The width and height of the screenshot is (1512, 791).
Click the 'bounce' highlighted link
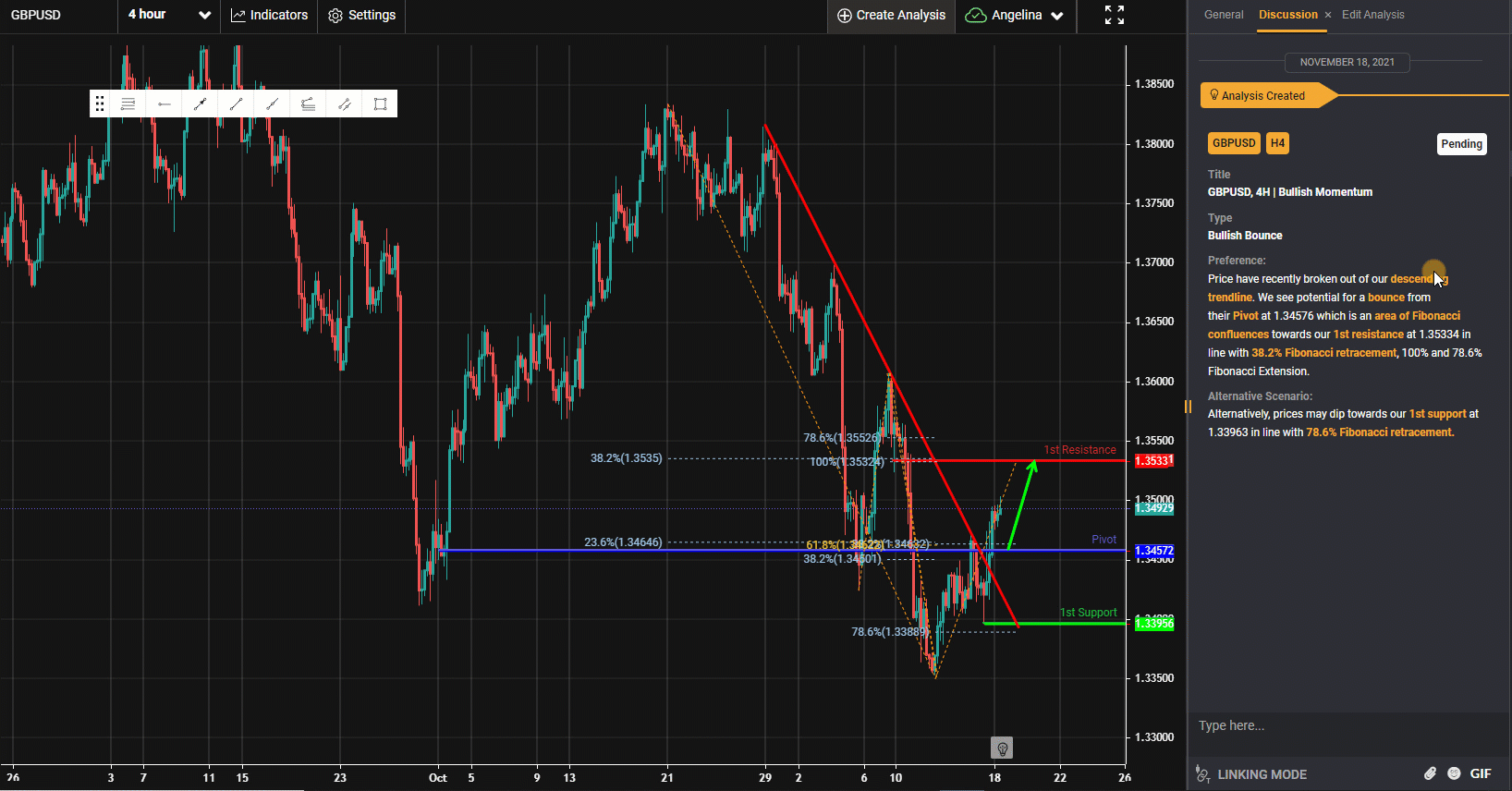1385,298
